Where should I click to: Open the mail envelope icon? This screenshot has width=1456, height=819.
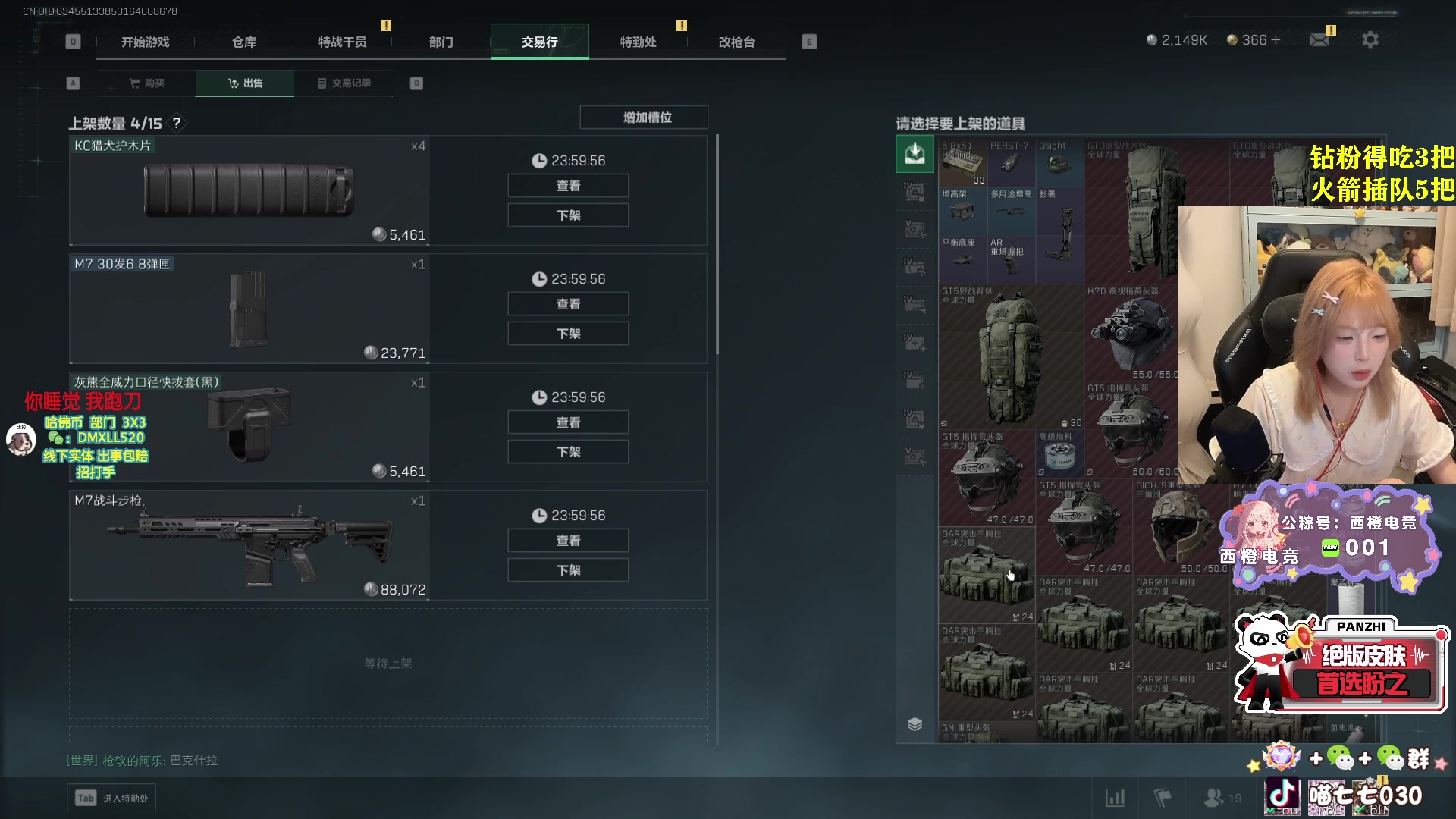1319,40
